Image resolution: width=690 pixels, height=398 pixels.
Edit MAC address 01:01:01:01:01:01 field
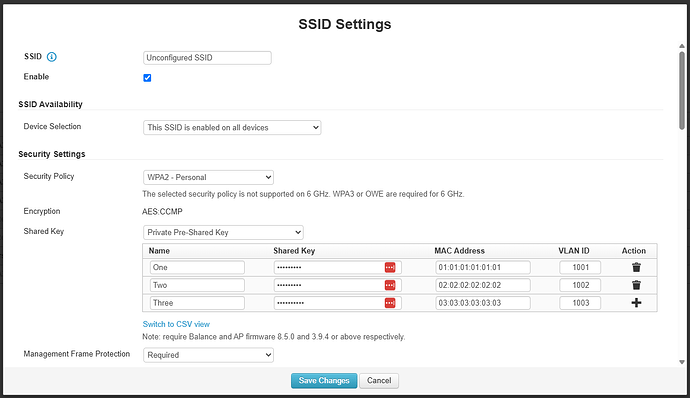tap(483, 267)
